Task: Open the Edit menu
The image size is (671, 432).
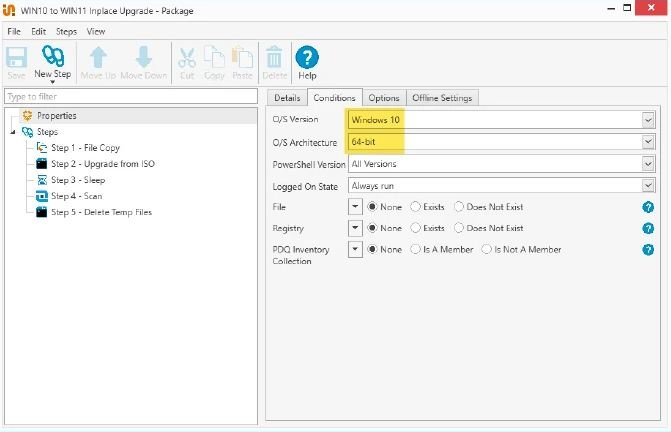Action: coord(39,32)
